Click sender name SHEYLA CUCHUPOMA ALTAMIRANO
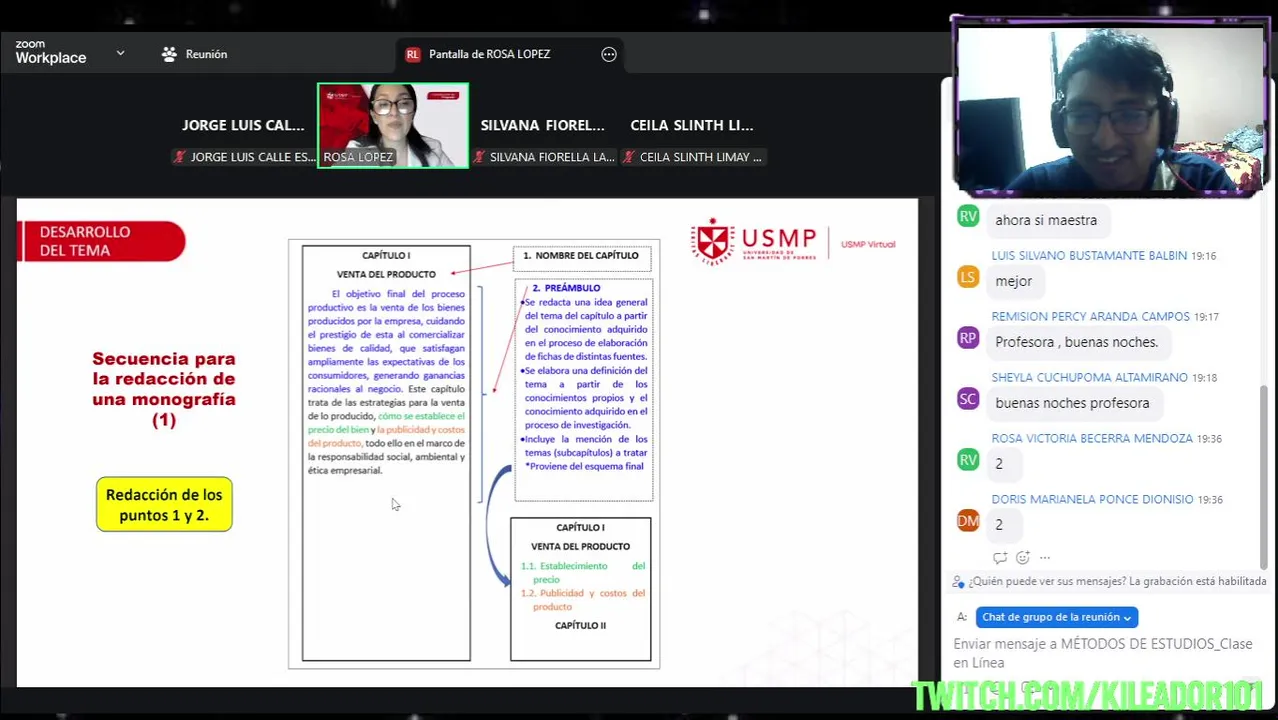The height and width of the screenshot is (720, 1278). click(1089, 378)
